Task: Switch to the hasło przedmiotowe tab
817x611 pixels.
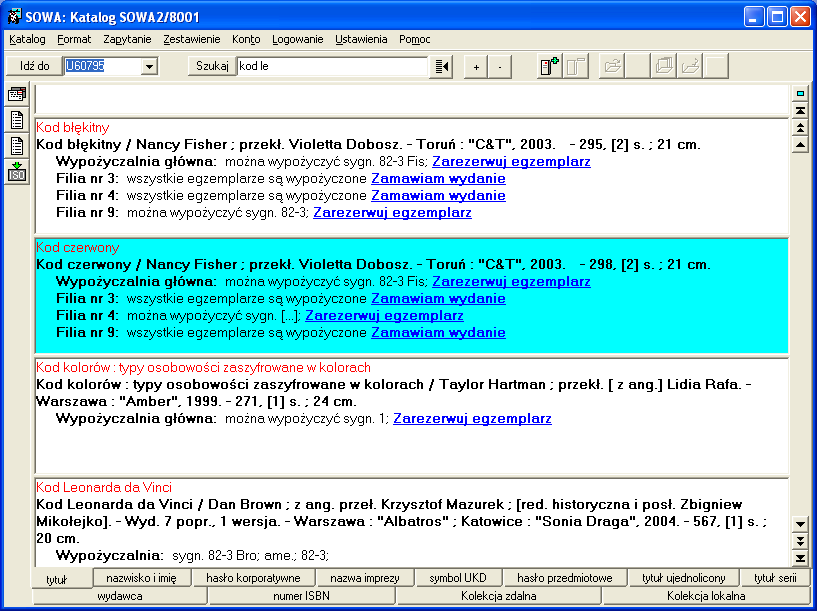Action: pyautogui.click(x=565, y=578)
